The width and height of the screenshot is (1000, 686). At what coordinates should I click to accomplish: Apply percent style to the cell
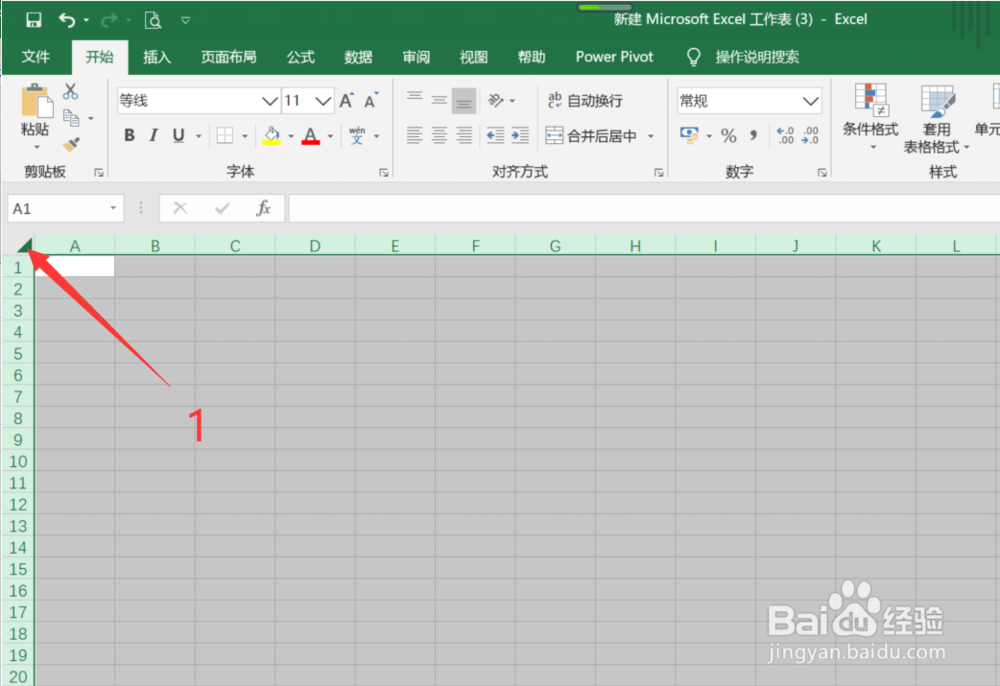pos(729,135)
